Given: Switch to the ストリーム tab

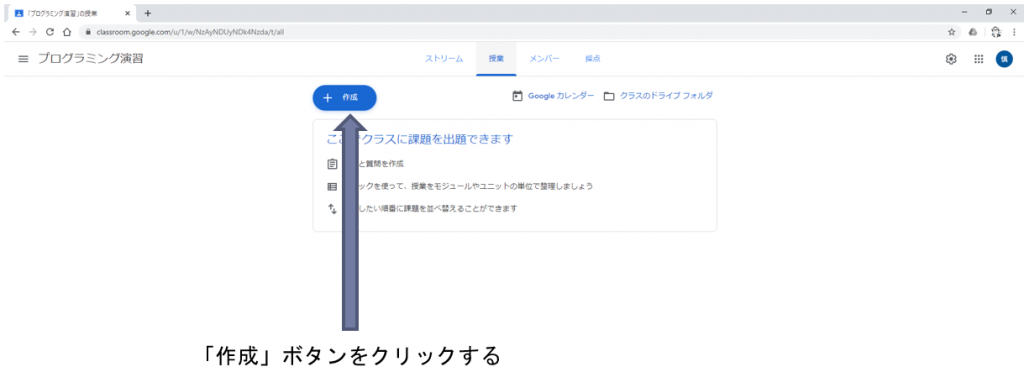Looking at the screenshot, I should [x=444, y=59].
